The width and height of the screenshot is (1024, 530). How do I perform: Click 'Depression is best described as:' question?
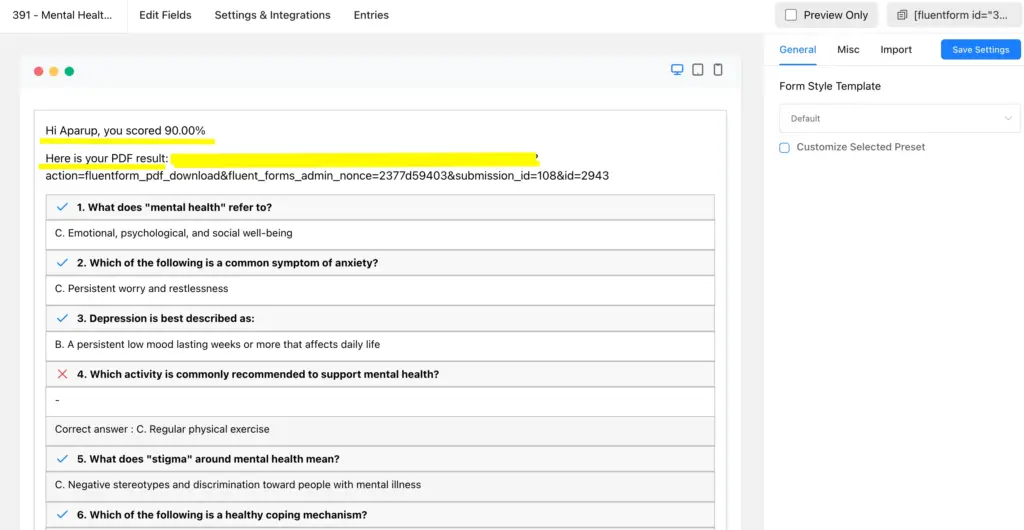(166, 319)
